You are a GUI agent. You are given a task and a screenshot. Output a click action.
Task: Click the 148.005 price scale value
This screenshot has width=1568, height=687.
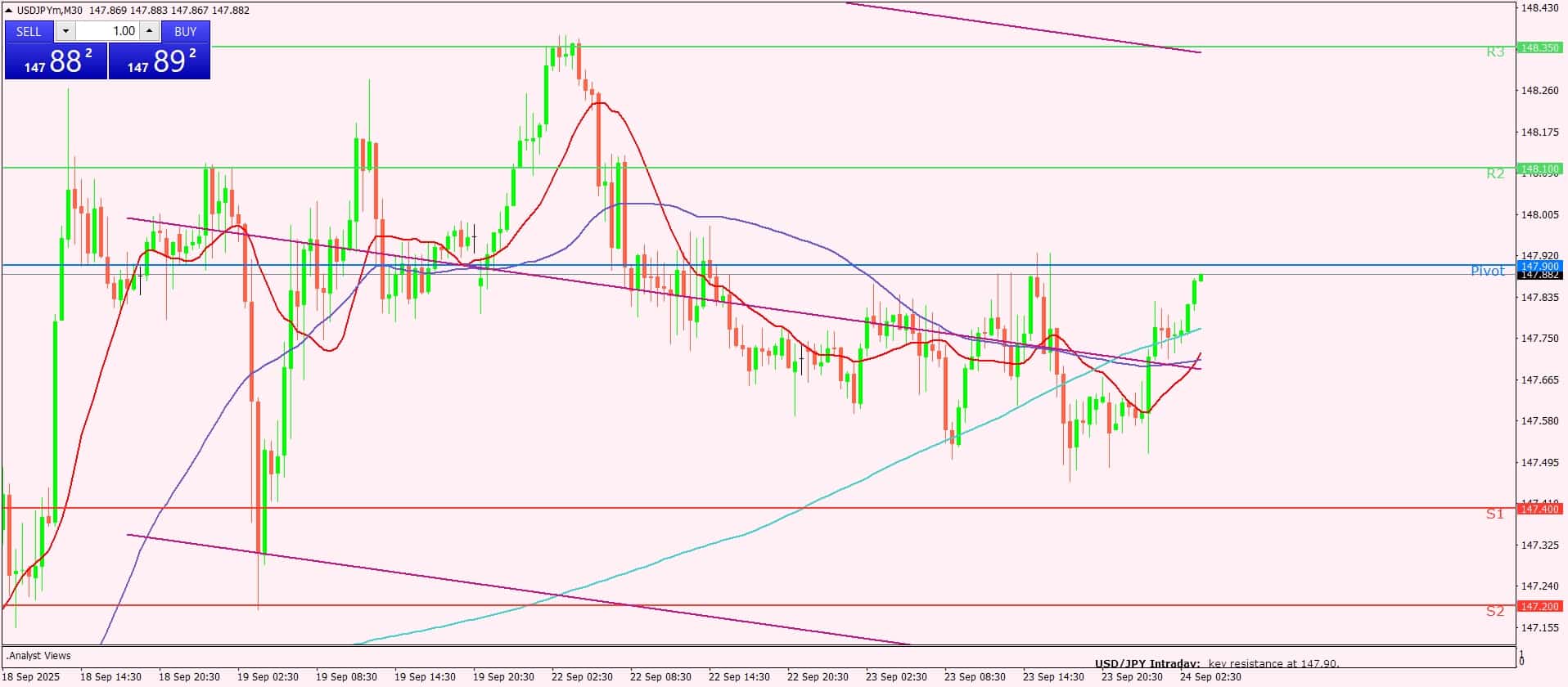(1539, 214)
